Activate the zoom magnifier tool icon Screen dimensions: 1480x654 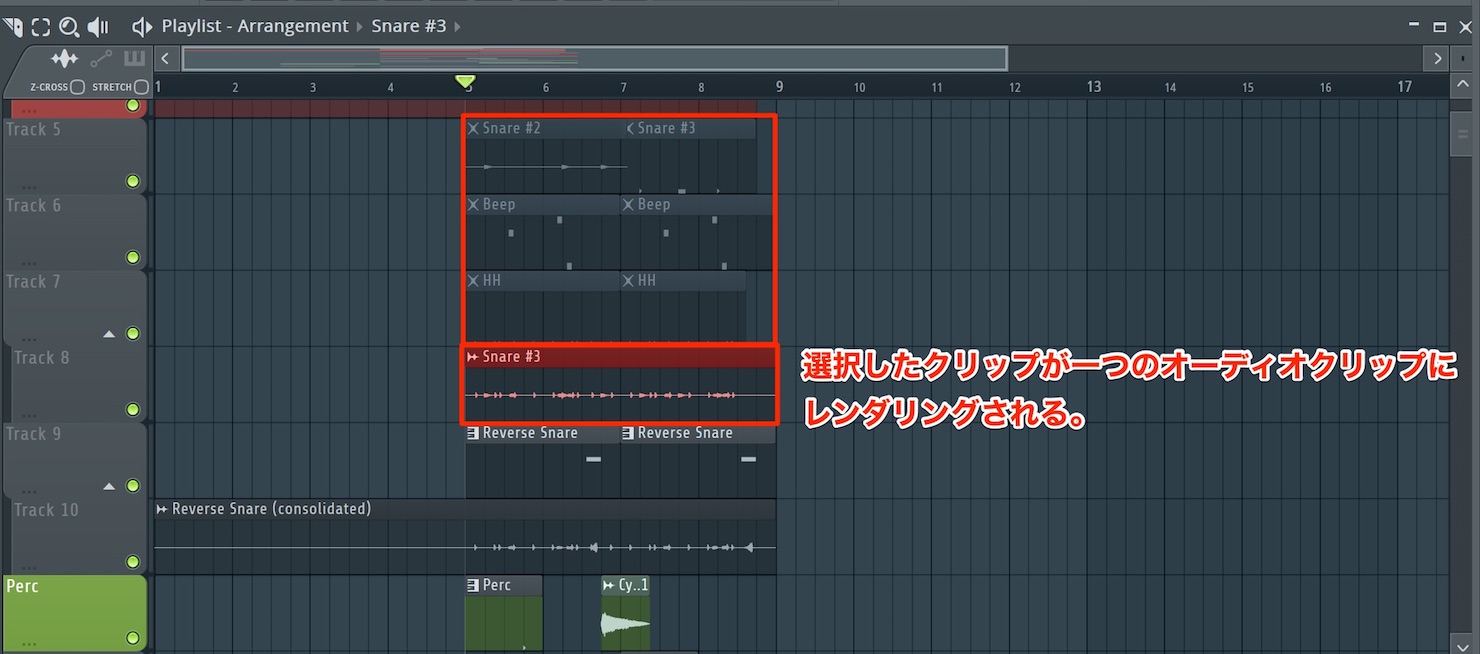coord(68,26)
